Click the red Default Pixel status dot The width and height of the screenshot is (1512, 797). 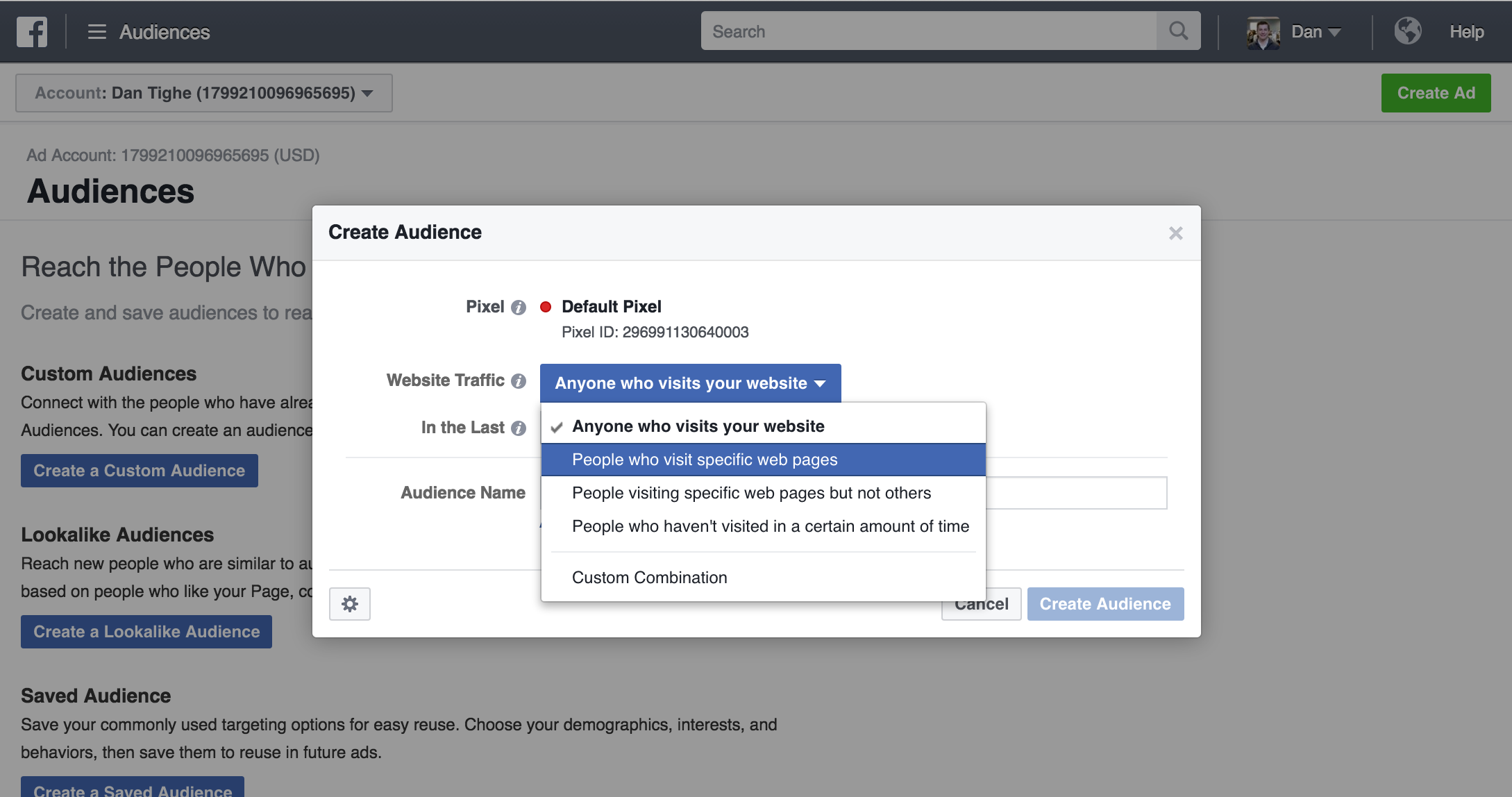546,307
